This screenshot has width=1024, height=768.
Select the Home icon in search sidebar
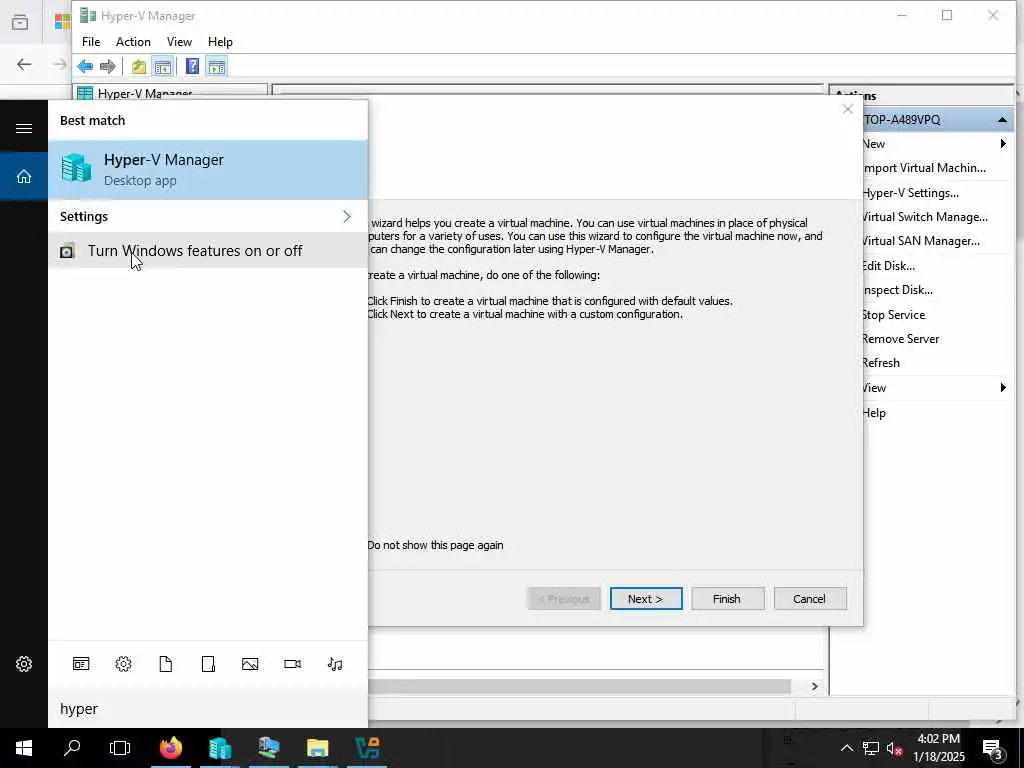pos(24,176)
